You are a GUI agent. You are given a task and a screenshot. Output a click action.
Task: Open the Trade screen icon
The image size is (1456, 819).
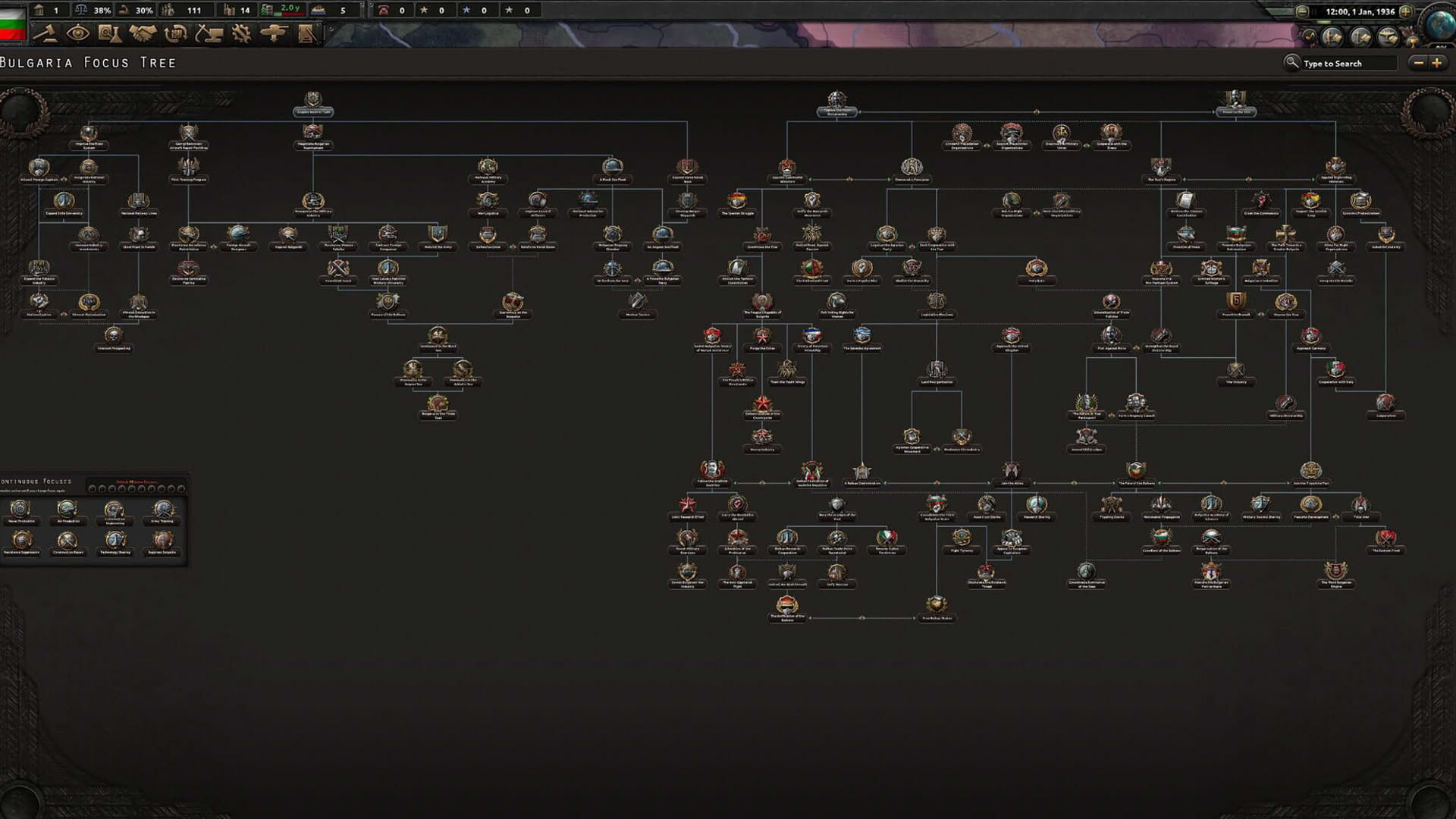pyautogui.click(x=175, y=33)
